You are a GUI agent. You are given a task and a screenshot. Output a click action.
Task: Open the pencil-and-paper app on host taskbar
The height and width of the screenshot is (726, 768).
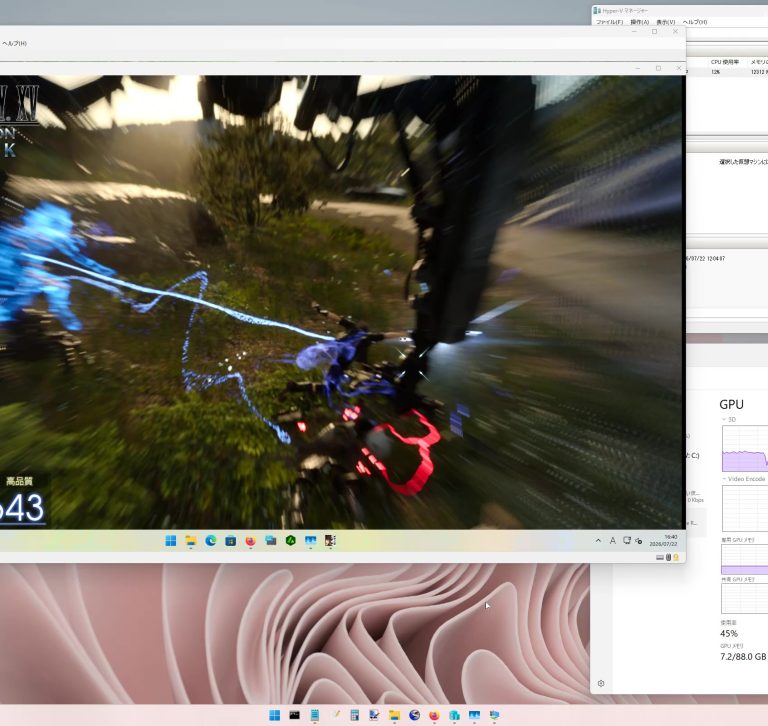335,715
